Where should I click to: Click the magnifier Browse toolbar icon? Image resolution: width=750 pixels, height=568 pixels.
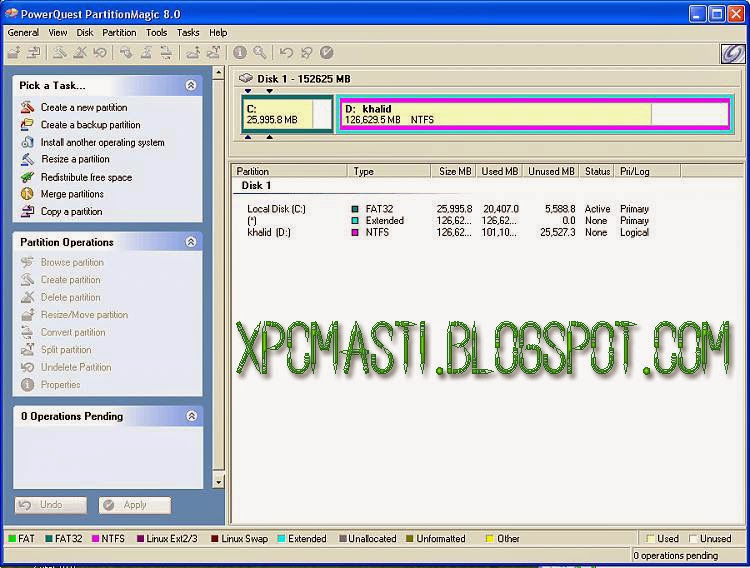pyautogui.click(x=260, y=52)
